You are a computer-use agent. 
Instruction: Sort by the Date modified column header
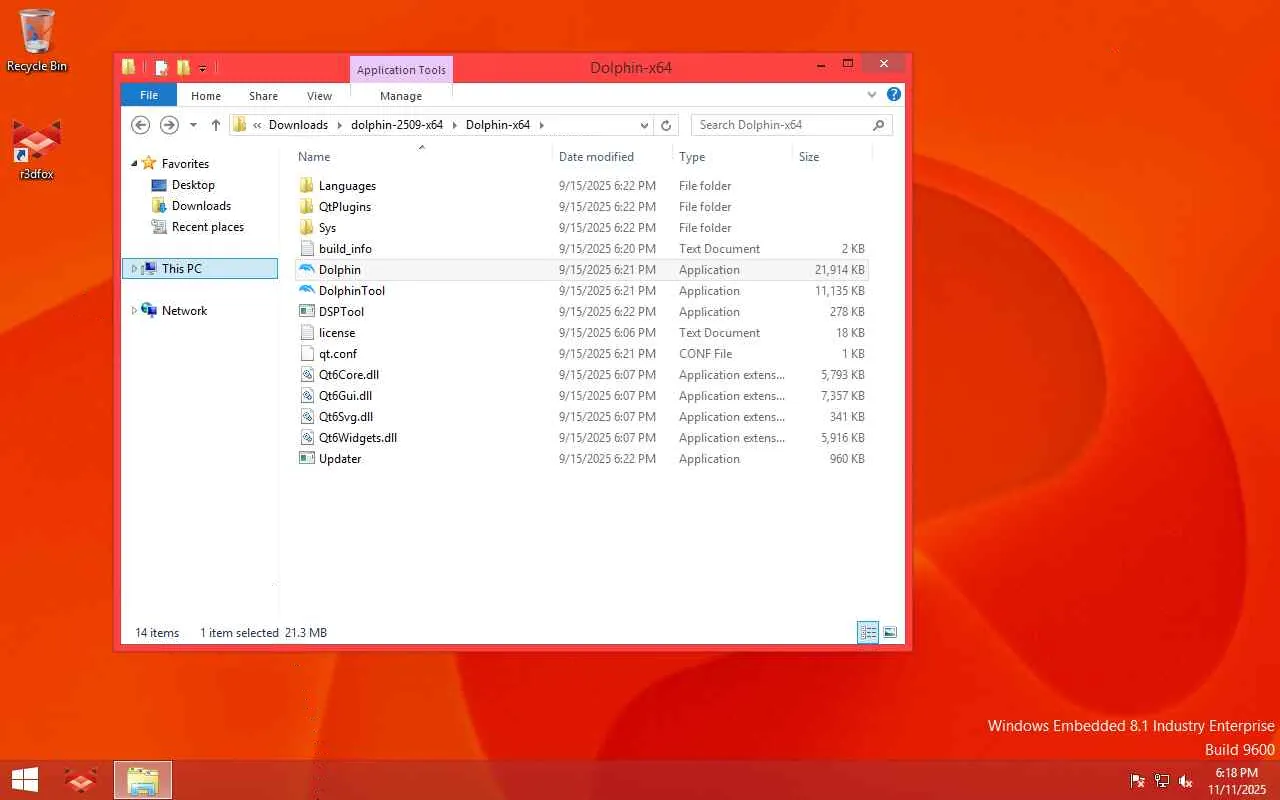click(612, 156)
